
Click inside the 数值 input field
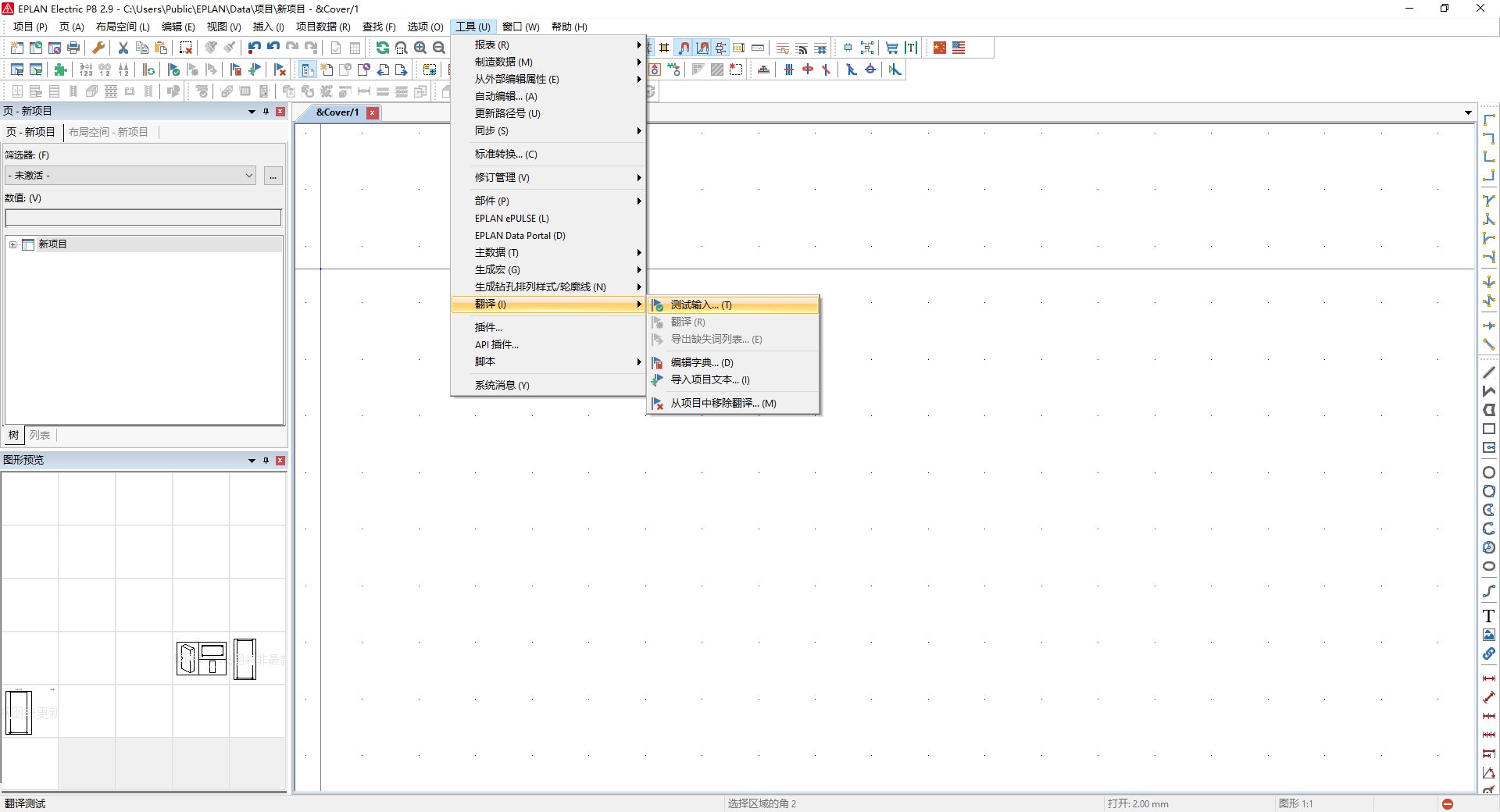tap(143, 217)
